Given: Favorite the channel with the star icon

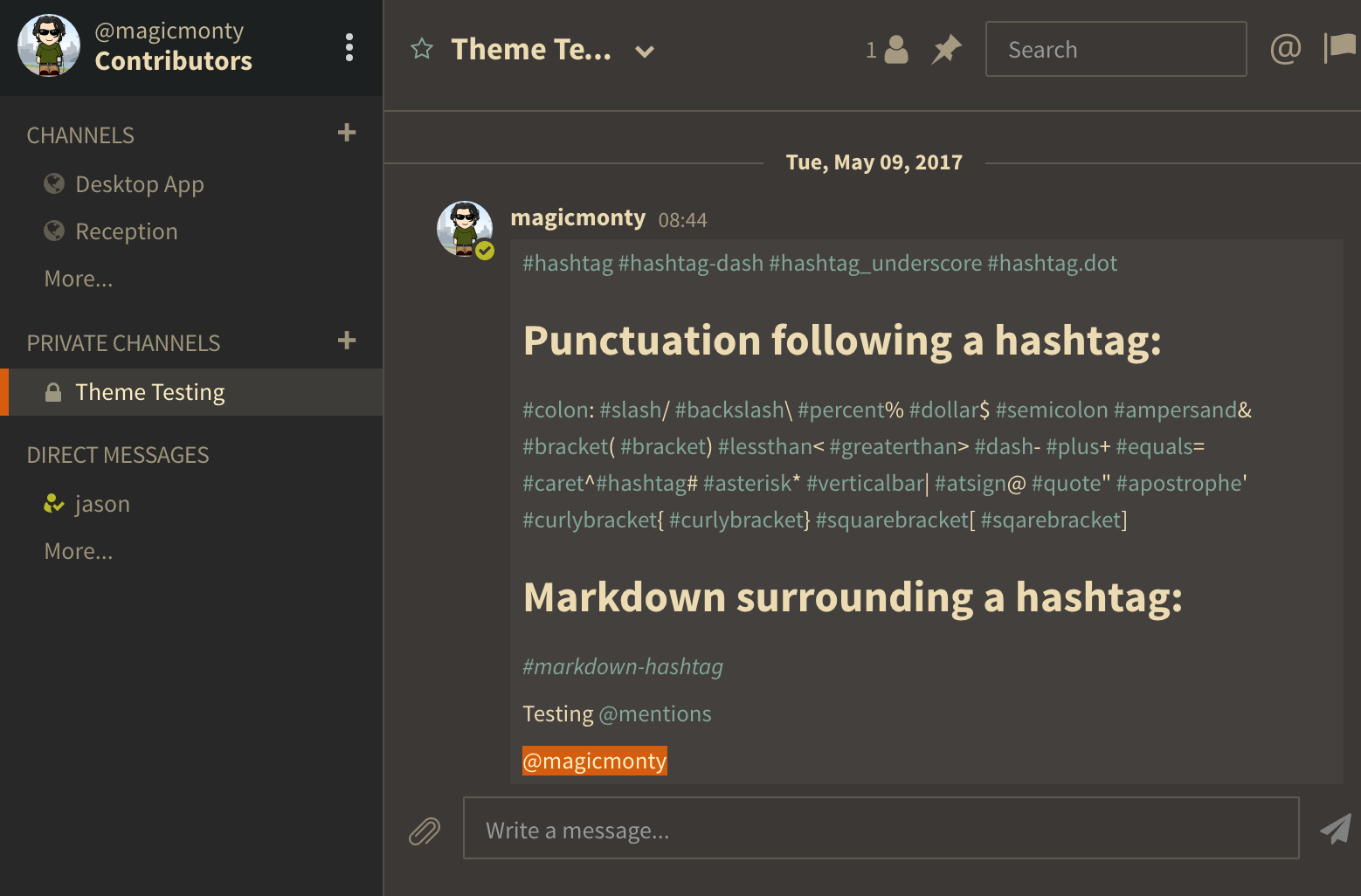Looking at the screenshot, I should coord(422,49).
